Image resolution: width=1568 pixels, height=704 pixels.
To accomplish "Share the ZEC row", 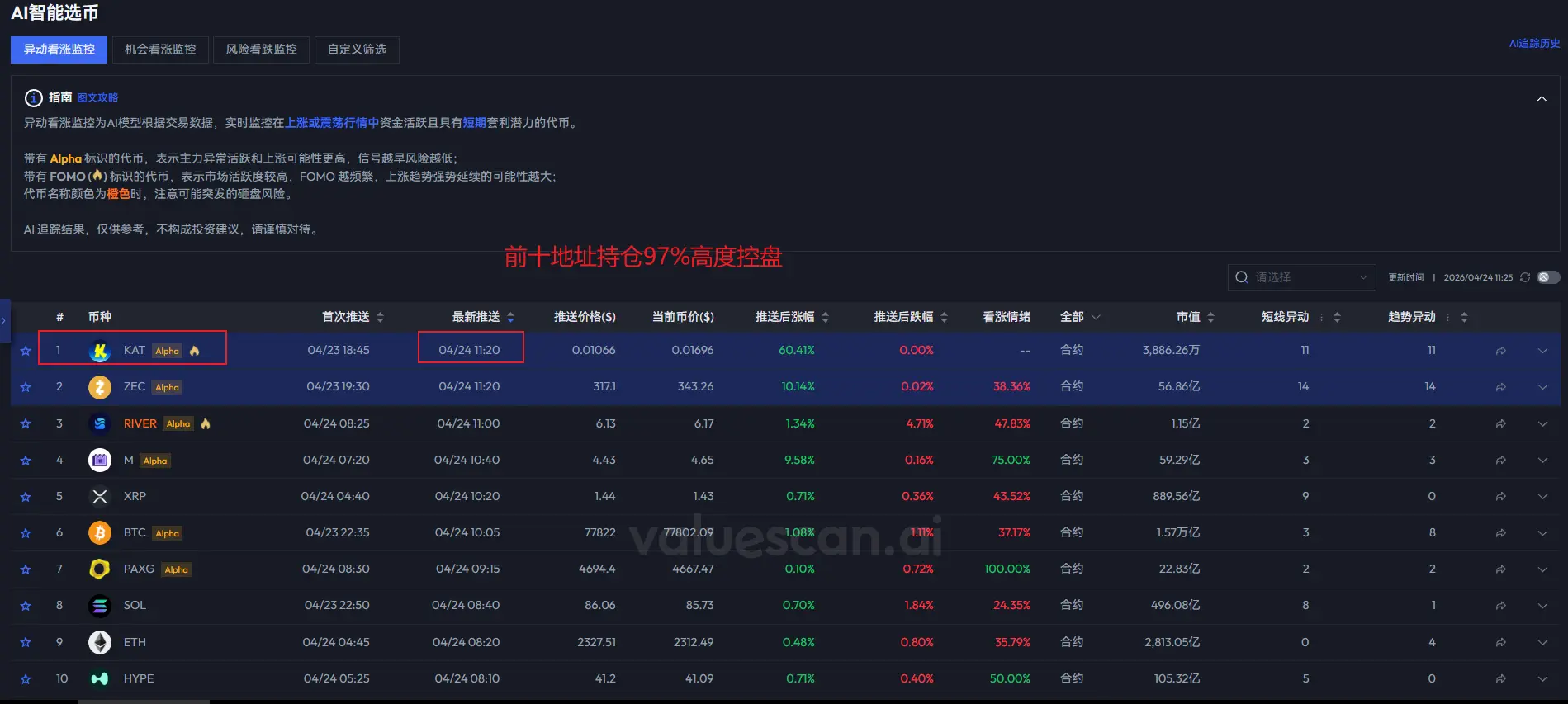I will 1500,387.
